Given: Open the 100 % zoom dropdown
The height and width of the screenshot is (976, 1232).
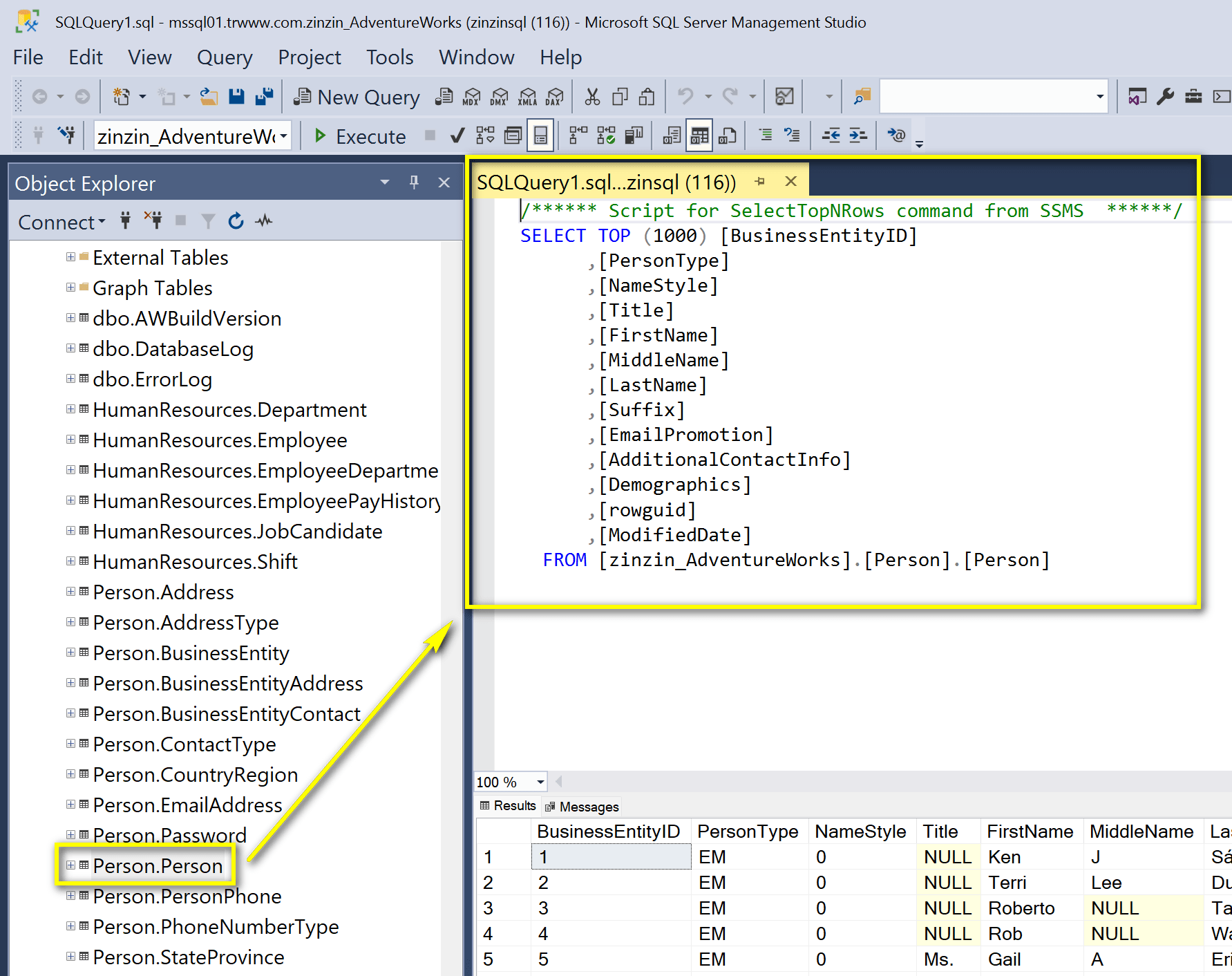Looking at the screenshot, I should click(x=540, y=782).
